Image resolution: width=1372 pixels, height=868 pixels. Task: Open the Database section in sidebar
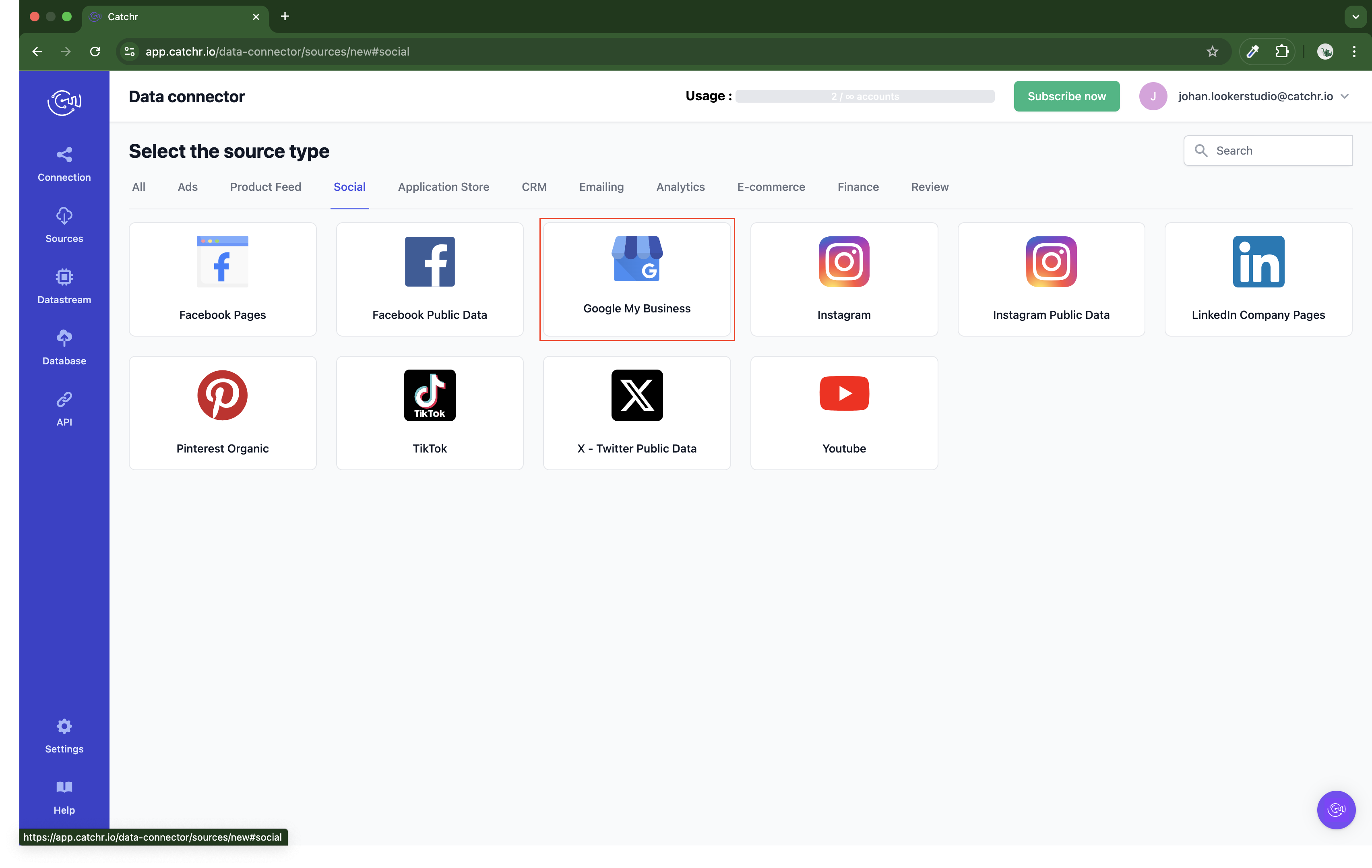(64, 348)
